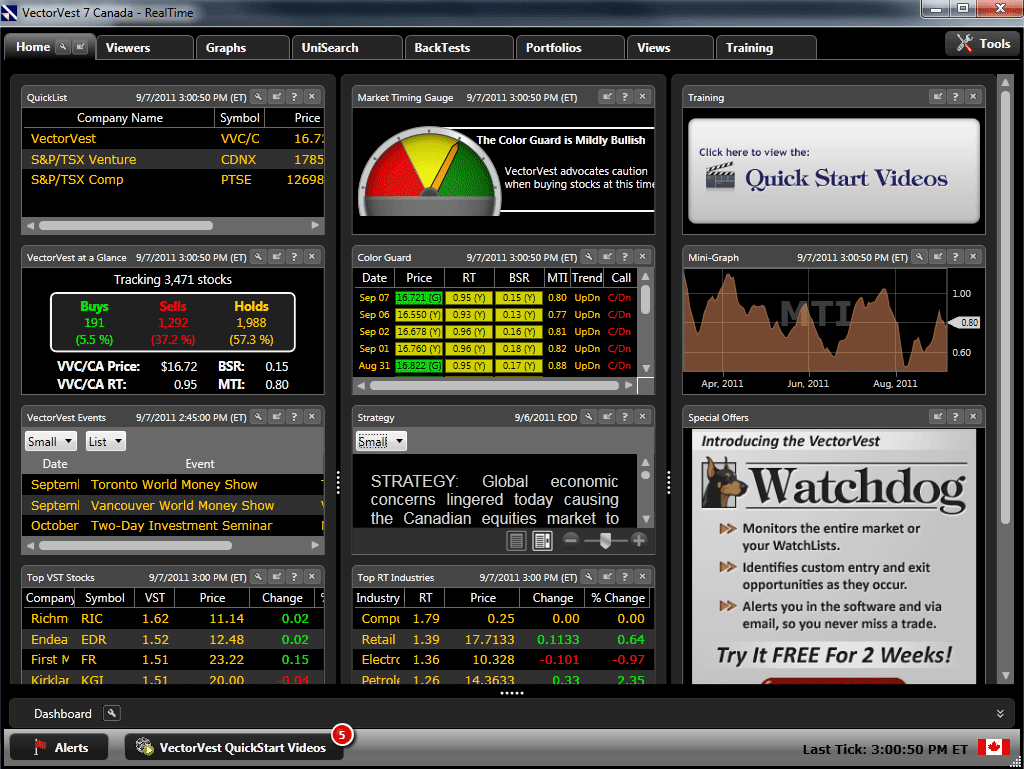Viewport: 1024px width, 769px height.
Task: Open the Tools menu button
Action: [983, 44]
